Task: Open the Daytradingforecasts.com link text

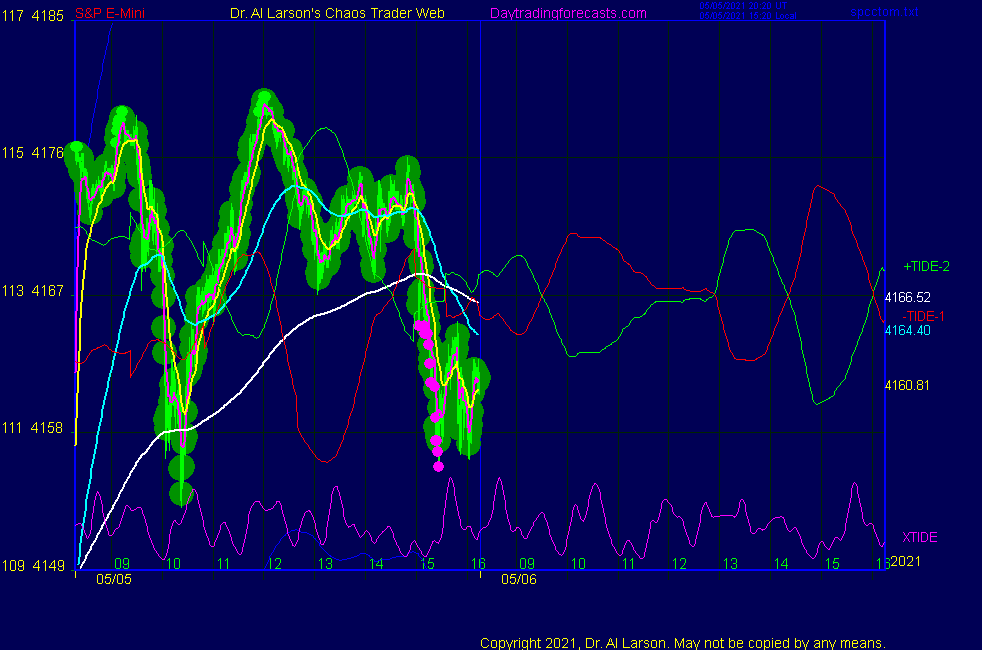Action: (x=568, y=13)
